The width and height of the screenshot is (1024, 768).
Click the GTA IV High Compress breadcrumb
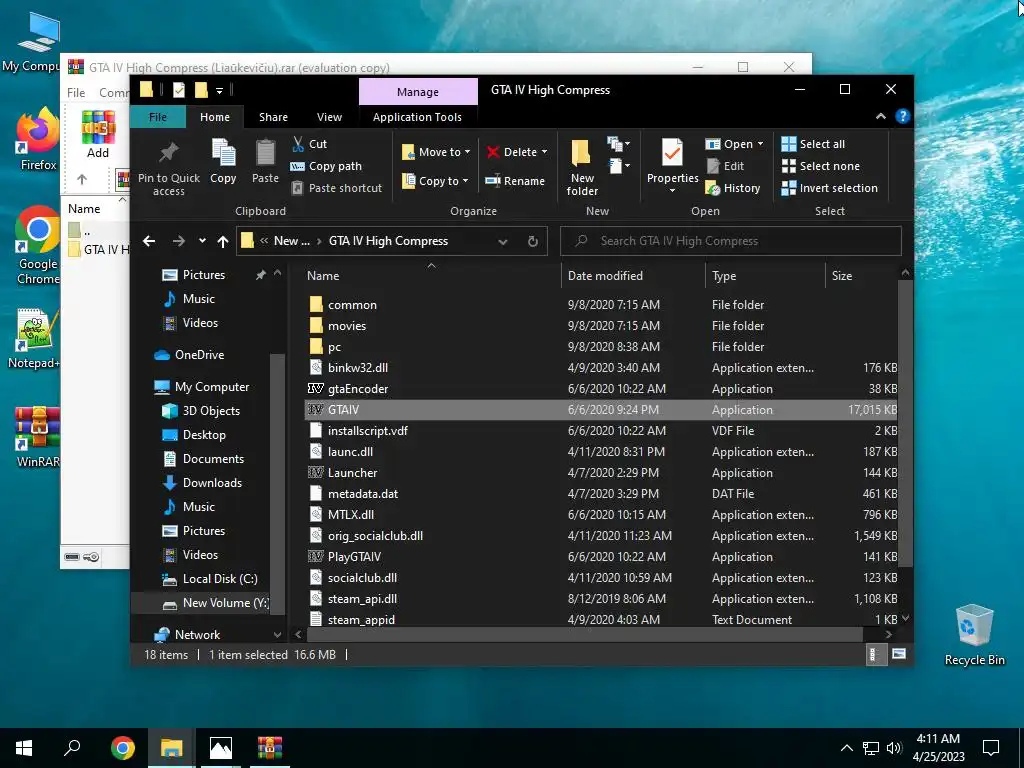389,241
